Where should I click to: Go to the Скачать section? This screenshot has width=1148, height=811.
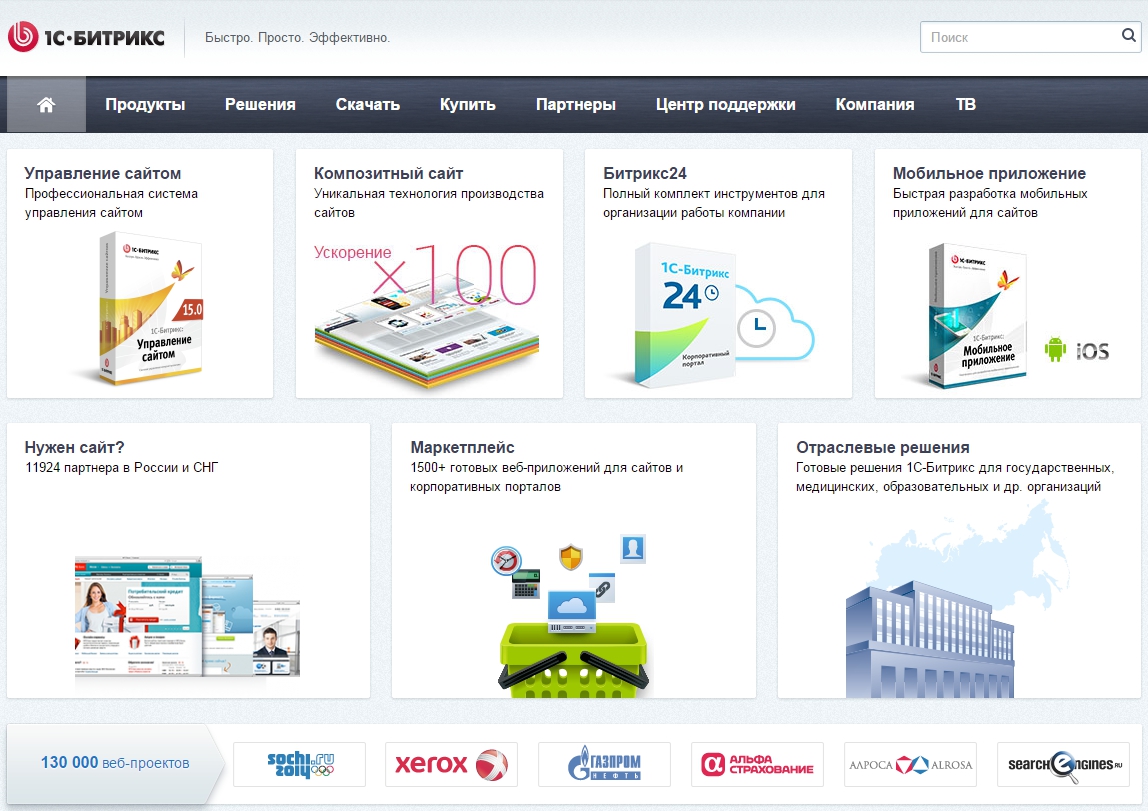click(368, 104)
